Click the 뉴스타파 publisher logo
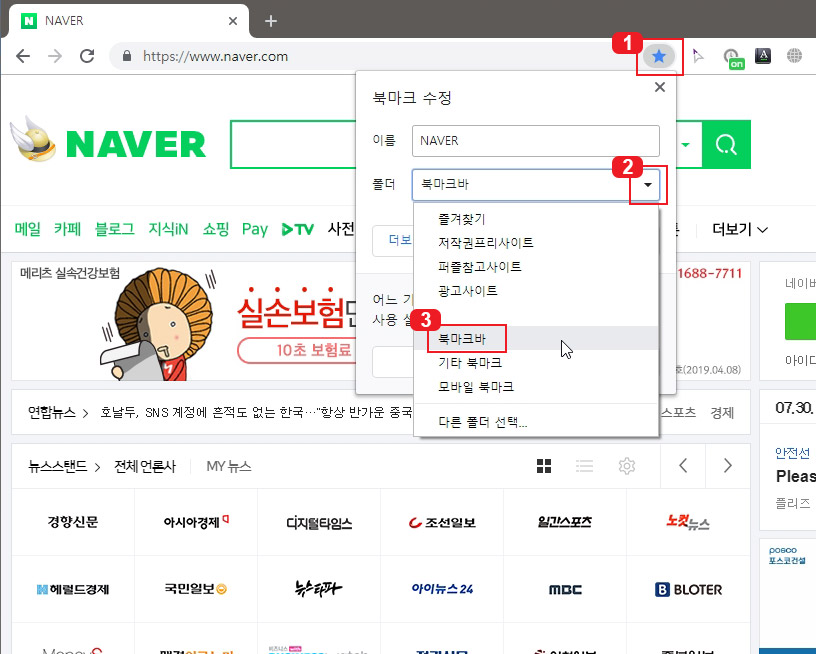Viewport: 816px width, 654px height. pos(318,589)
